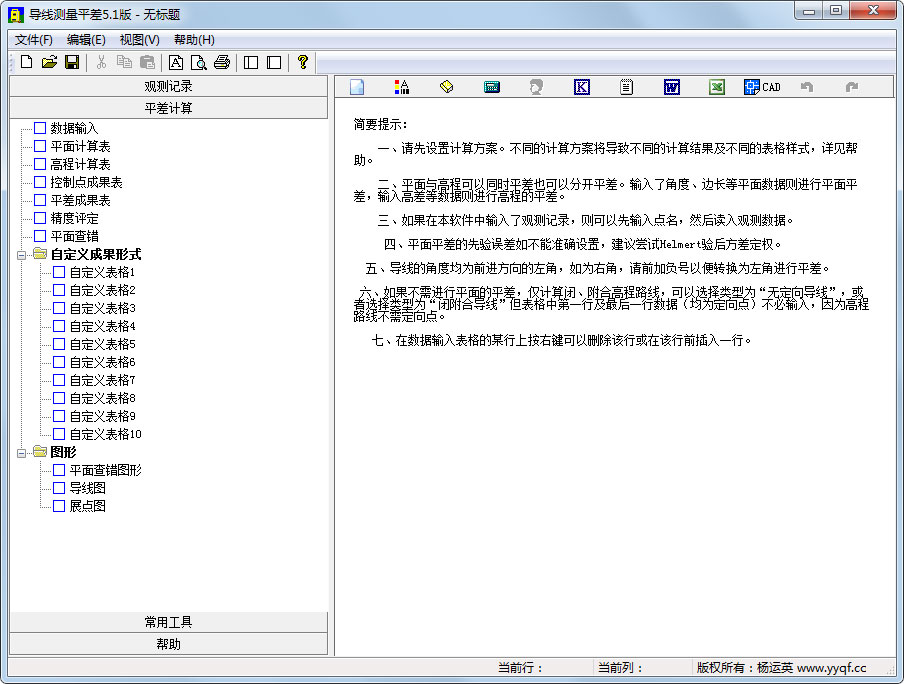Open the 帮助 section at panel bottom
904x684 pixels.
tap(168, 644)
